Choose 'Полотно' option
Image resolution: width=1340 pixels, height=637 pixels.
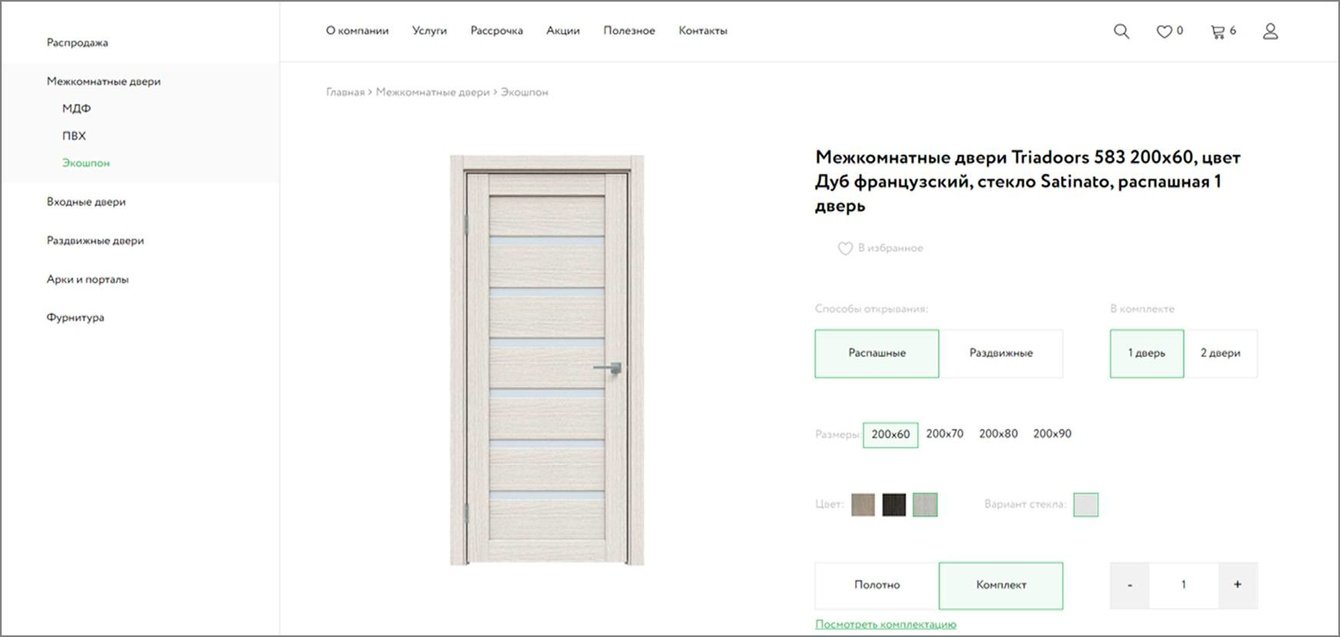tap(877, 585)
